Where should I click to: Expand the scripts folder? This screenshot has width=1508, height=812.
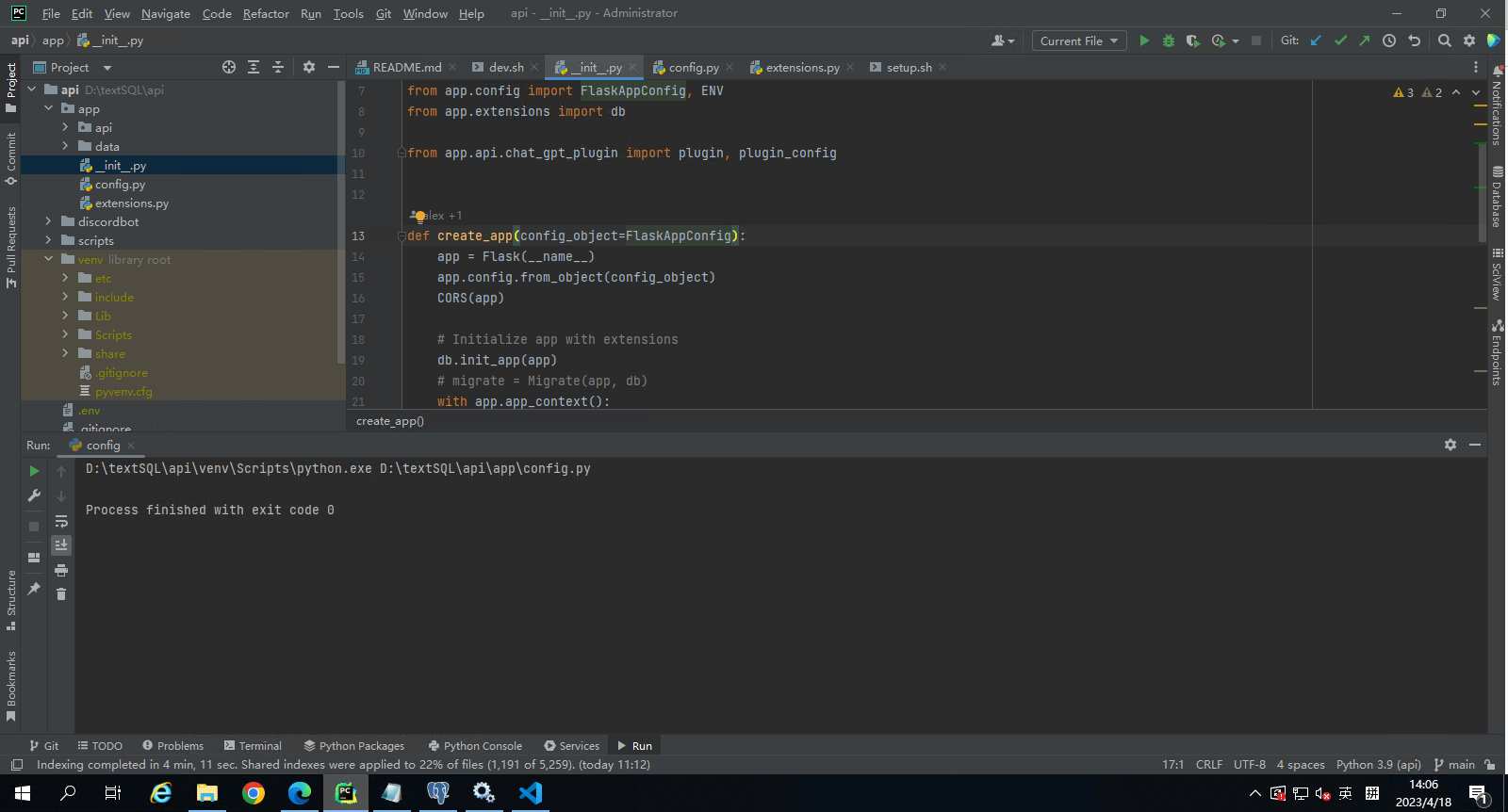49,240
